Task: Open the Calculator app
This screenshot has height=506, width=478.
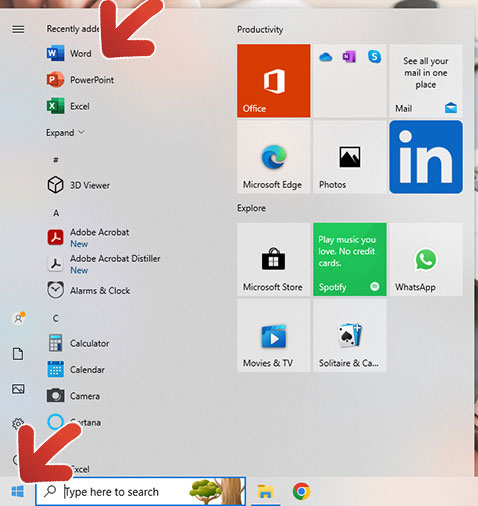Action: (x=78, y=343)
